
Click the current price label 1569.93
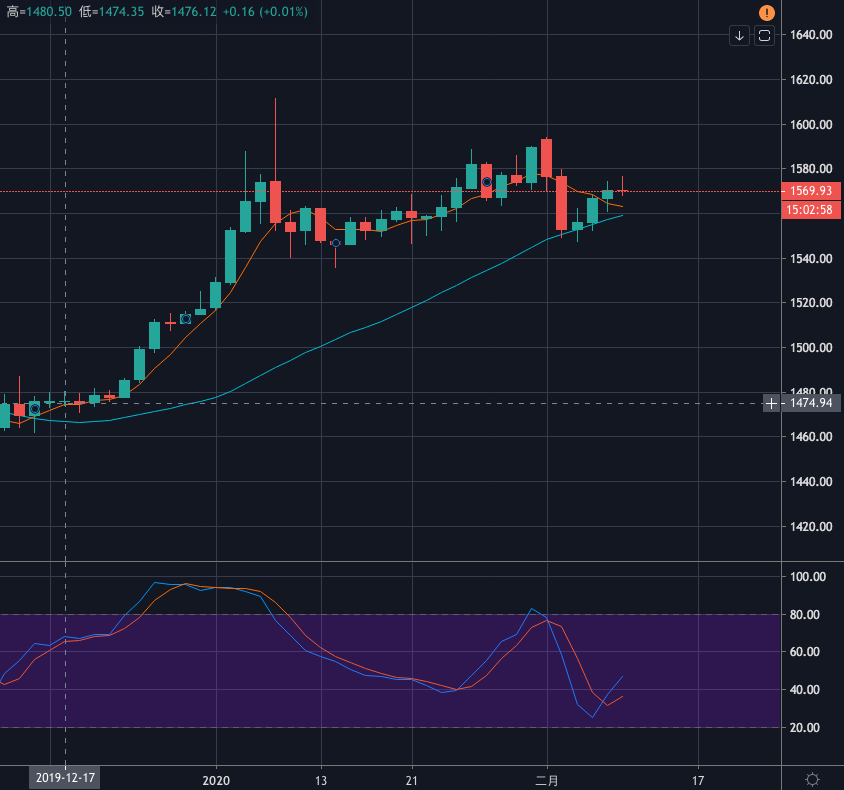[x=811, y=191]
